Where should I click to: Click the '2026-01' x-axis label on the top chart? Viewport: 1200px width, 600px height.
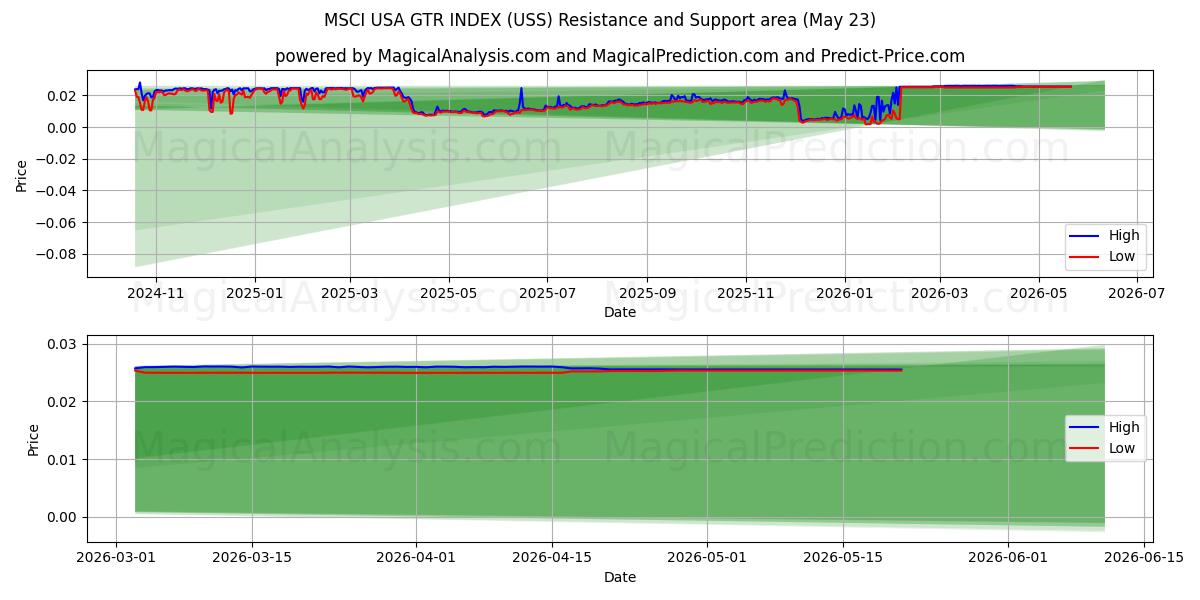(845, 295)
